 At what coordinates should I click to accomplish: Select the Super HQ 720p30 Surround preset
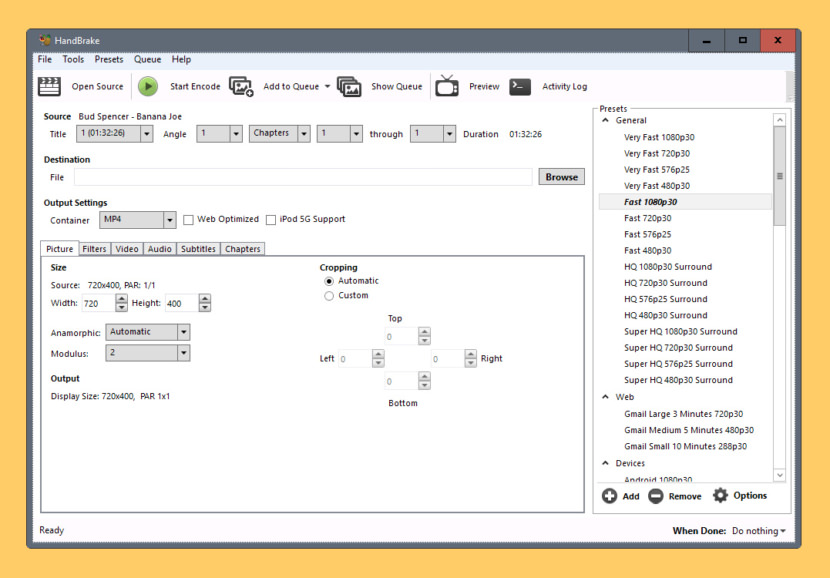(x=679, y=348)
